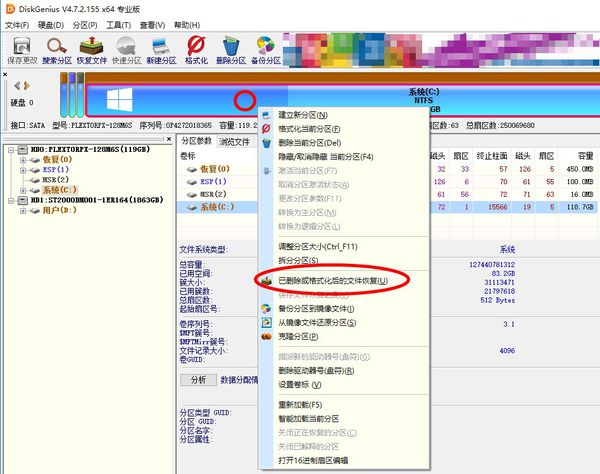Screen dimensions: 600x474
Task: Click the 新建分区 new partition icon
Action: 162,48
